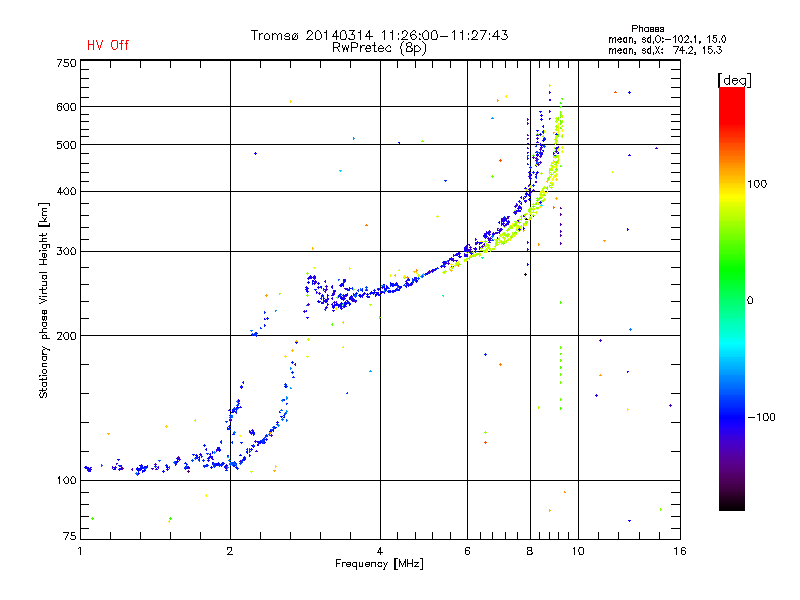The image size is (800, 600).
Task: Click the 'mean, sd,O:-102.1, 15.0' text
Action: (x=667, y=39)
